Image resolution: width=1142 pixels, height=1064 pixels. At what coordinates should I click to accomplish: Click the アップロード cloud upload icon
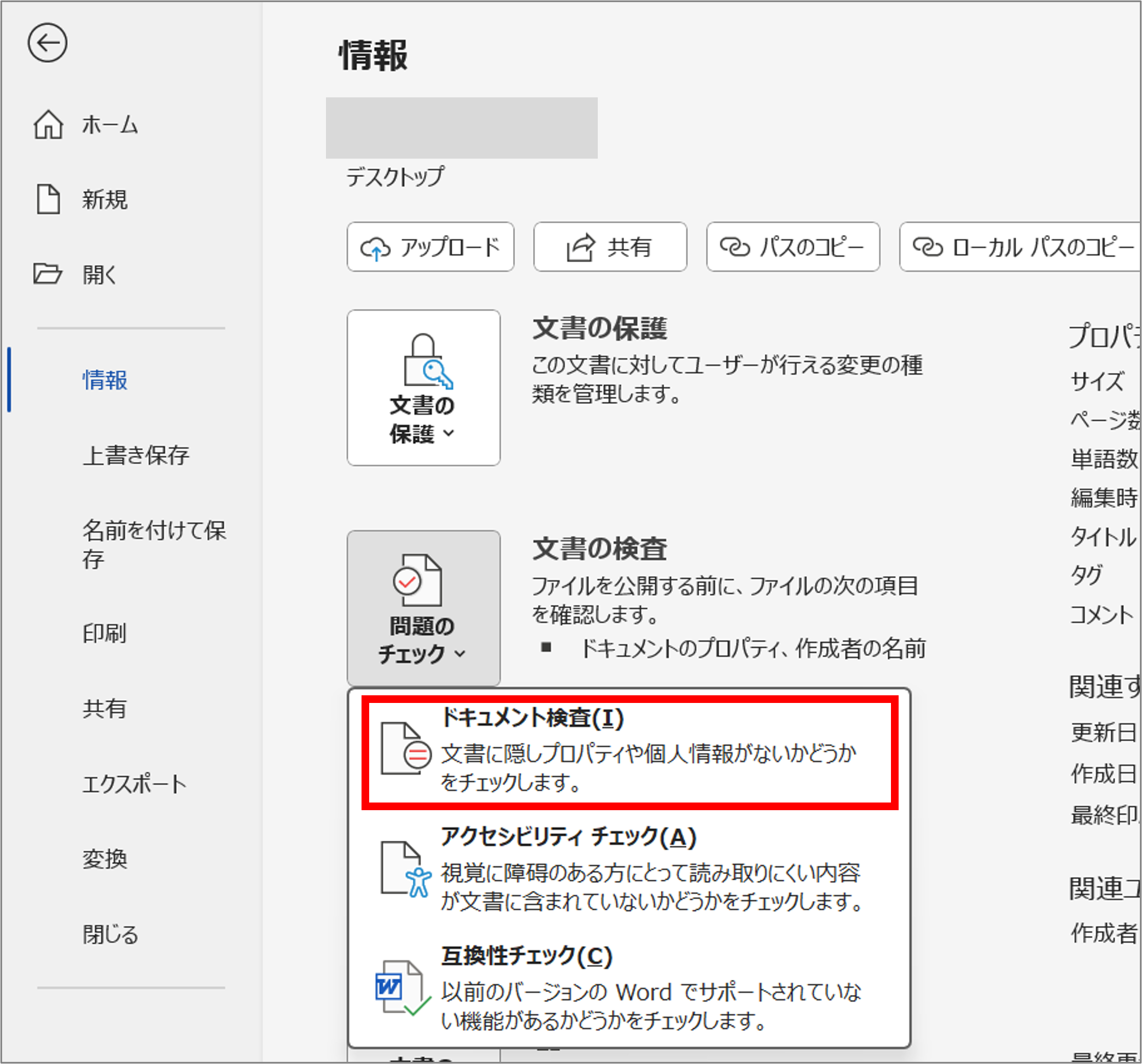pos(376,247)
